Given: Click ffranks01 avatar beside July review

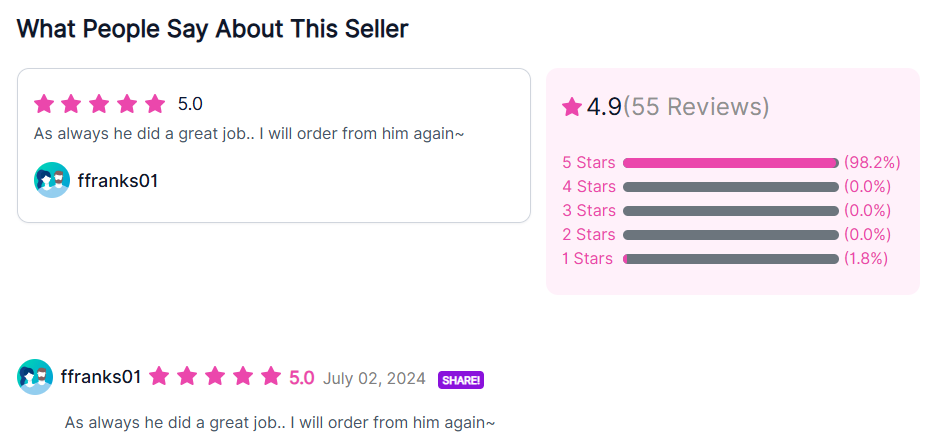Looking at the screenshot, I should [35, 376].
